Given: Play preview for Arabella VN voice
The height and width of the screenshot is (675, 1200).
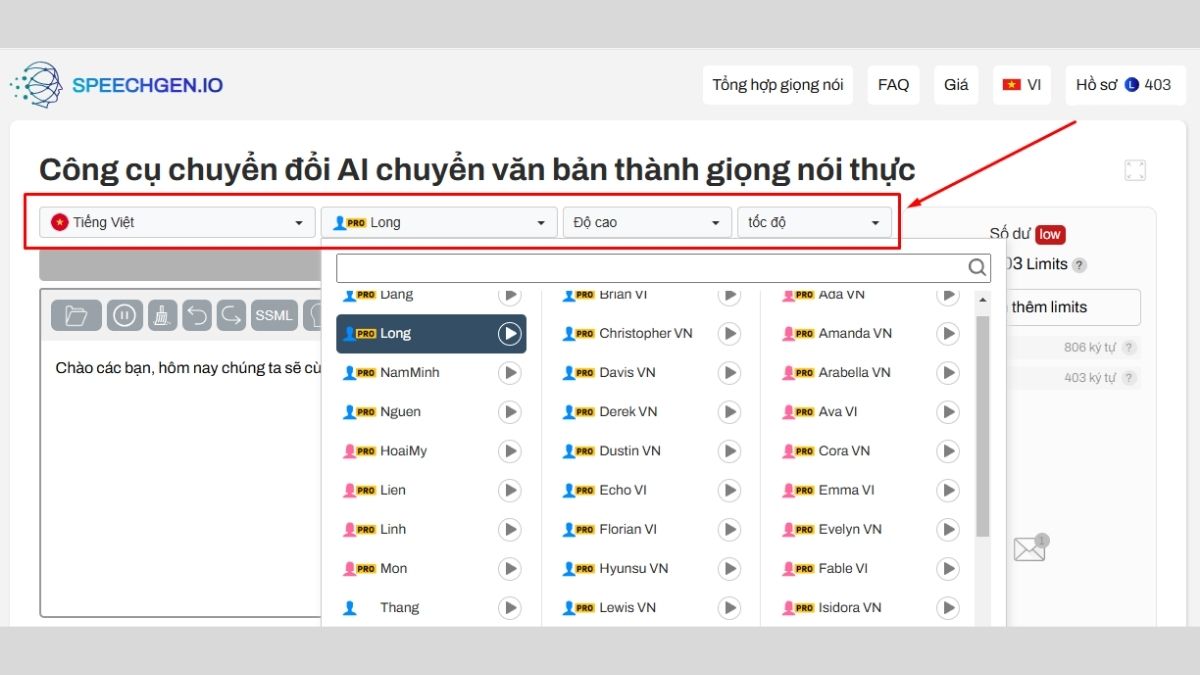Looking at the screenshot, I should click(x=948, y=372).
